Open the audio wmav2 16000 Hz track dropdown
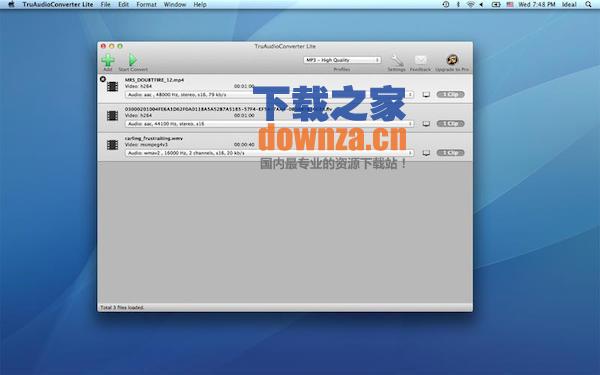600x375 pixels. coord(269,153)
